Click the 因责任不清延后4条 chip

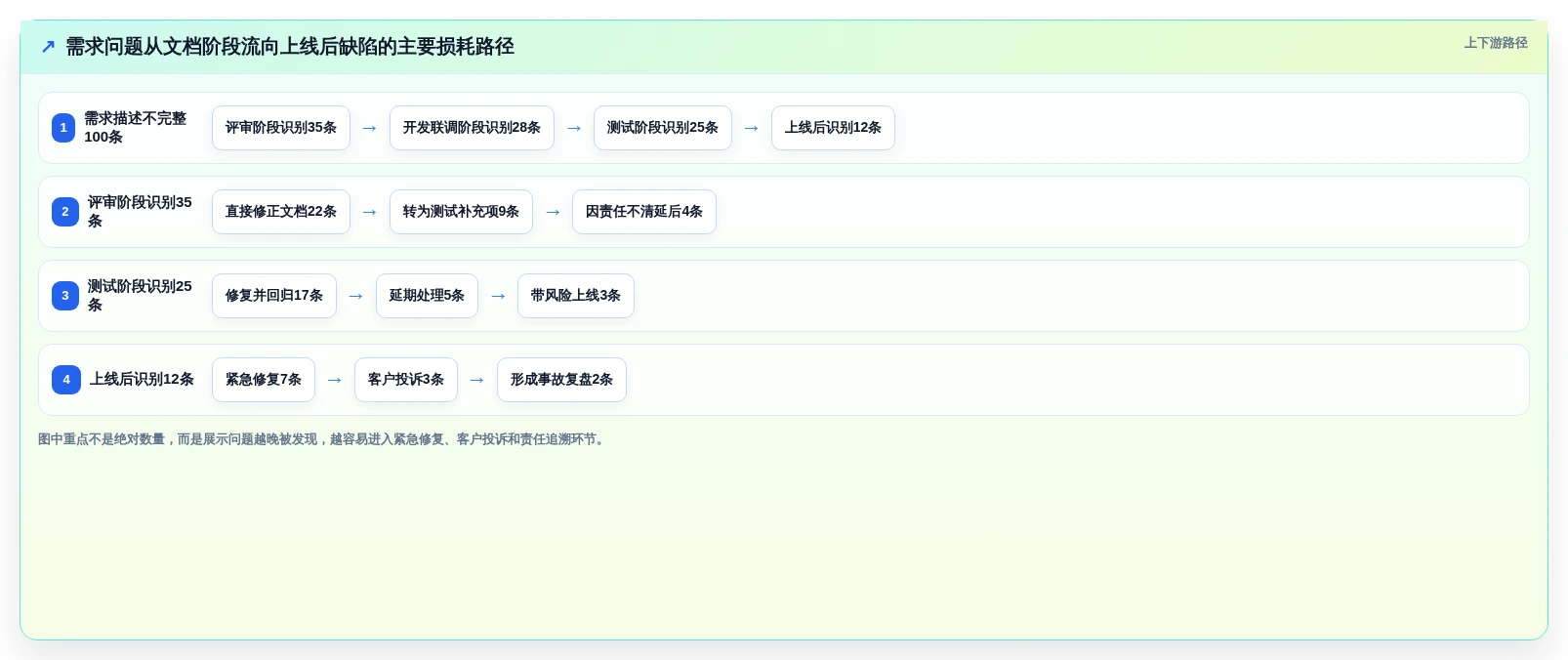tap(644, 212)
